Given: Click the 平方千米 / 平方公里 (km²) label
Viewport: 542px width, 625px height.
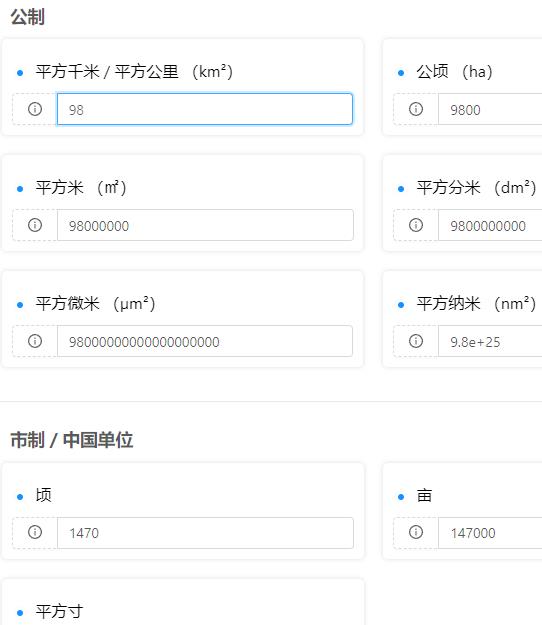Looking at the screenshot, I should 134,72.
